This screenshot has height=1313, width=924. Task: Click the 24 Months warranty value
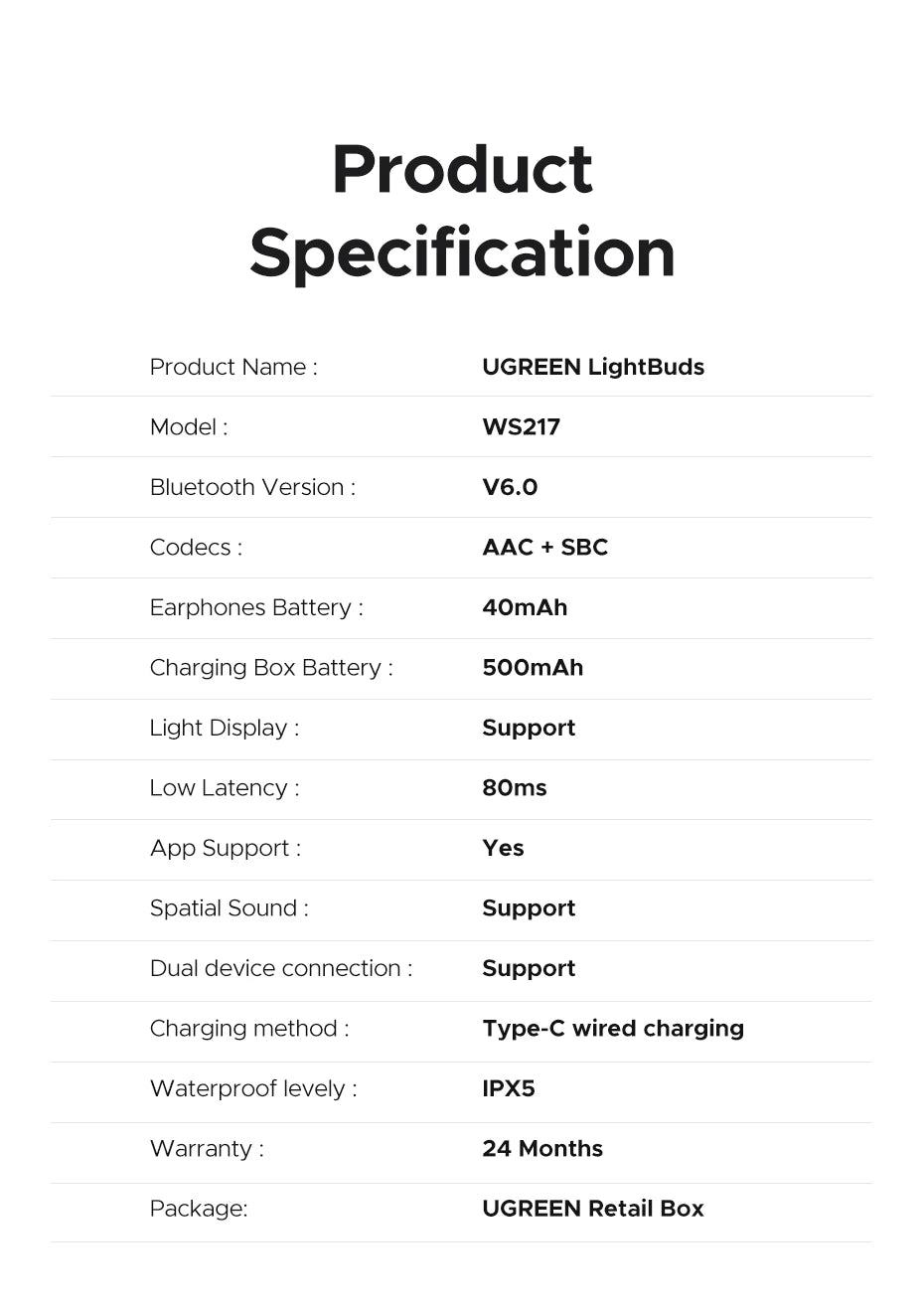click(541, 1149)
